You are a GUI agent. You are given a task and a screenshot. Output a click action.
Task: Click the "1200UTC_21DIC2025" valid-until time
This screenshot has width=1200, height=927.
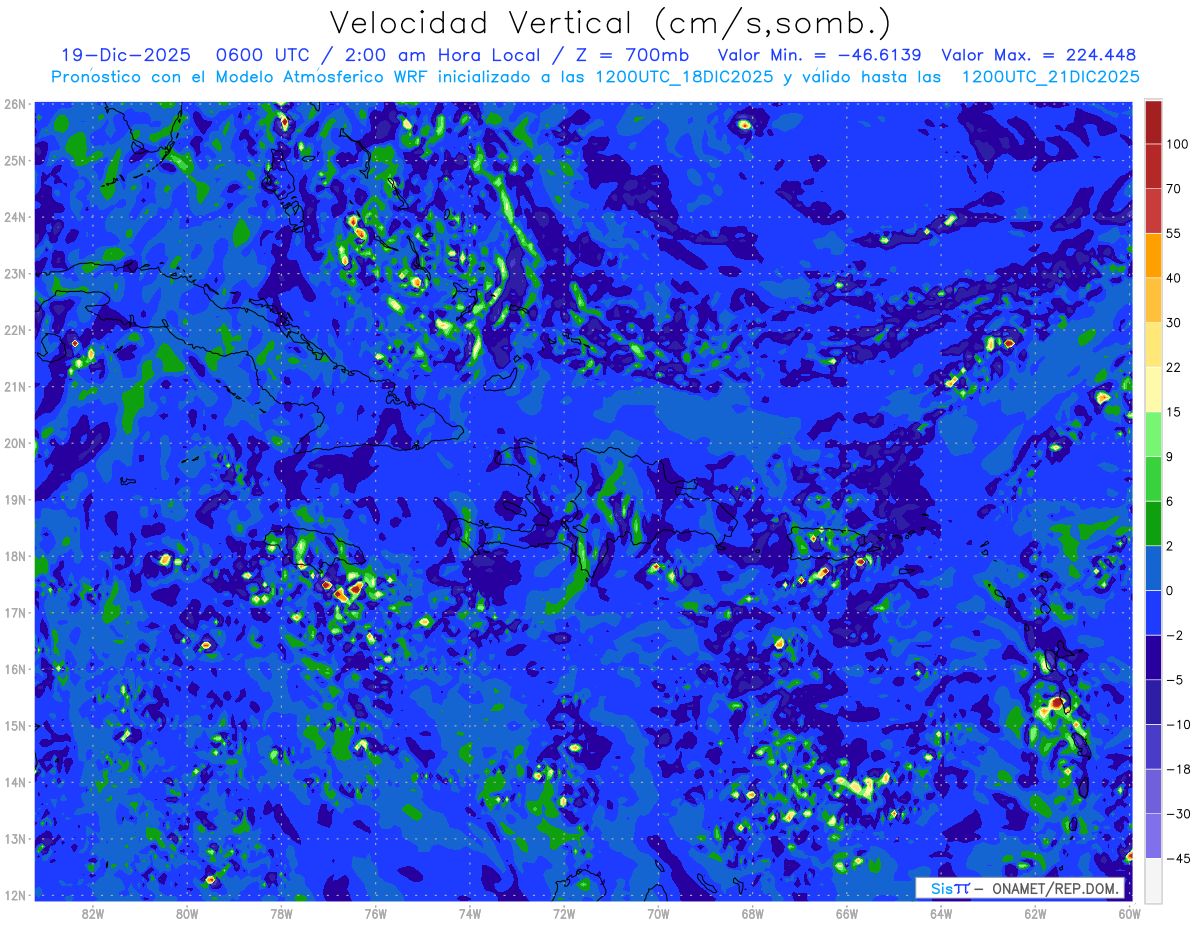(1050, 77)
